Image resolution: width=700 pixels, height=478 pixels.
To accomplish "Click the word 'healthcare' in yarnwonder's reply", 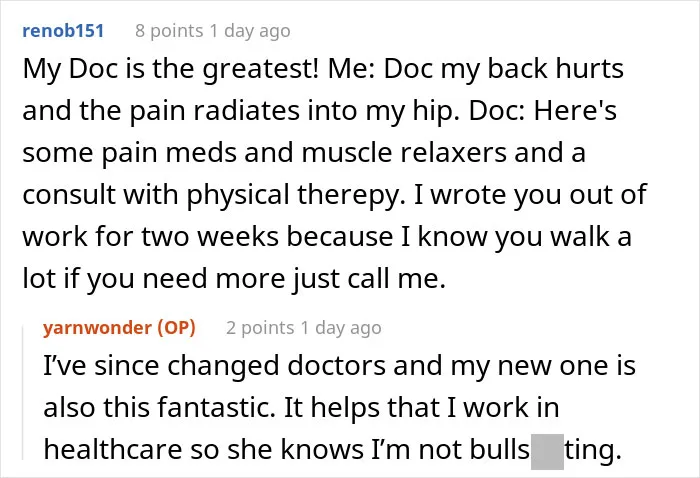I will tap(113, 449).
